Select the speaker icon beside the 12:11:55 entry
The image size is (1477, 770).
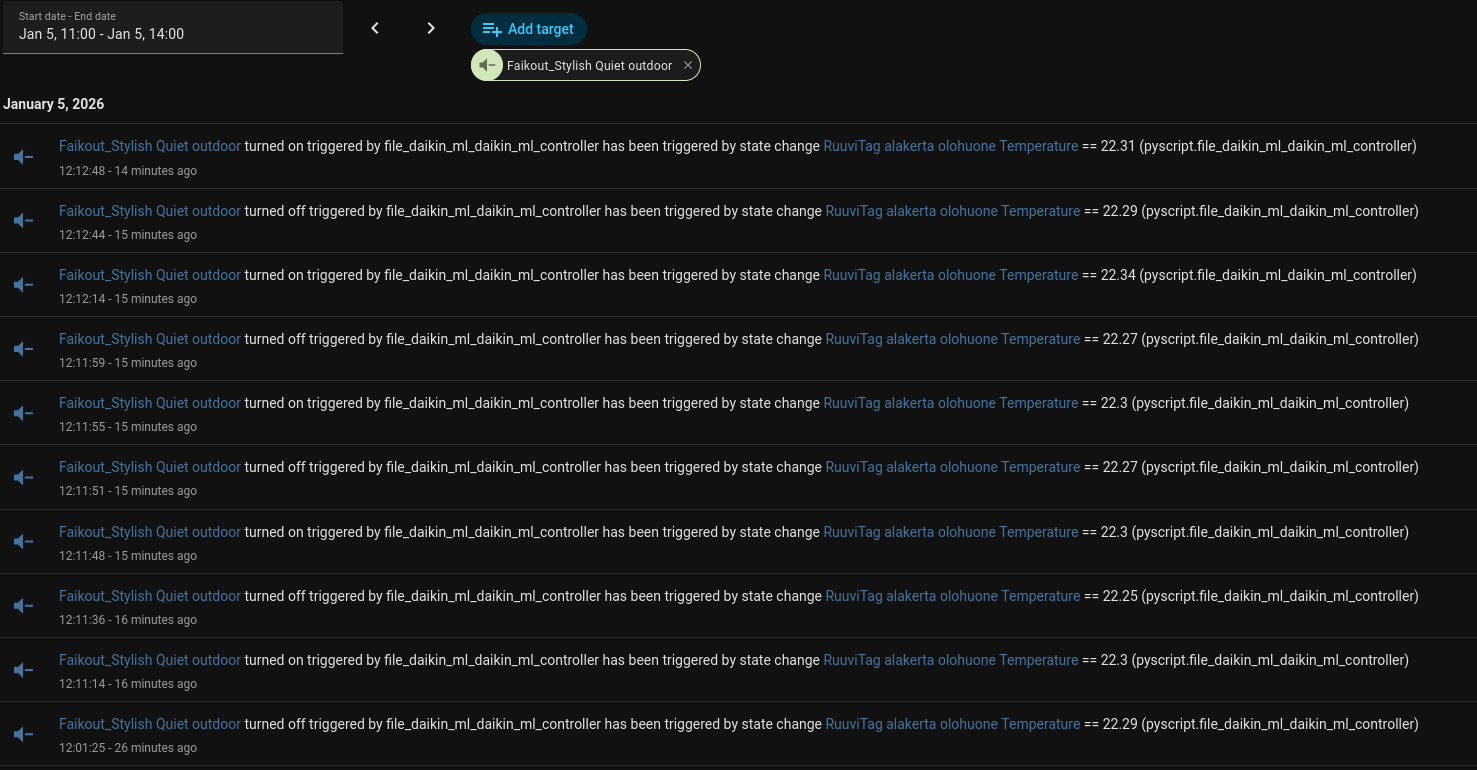tap(24, 413)
